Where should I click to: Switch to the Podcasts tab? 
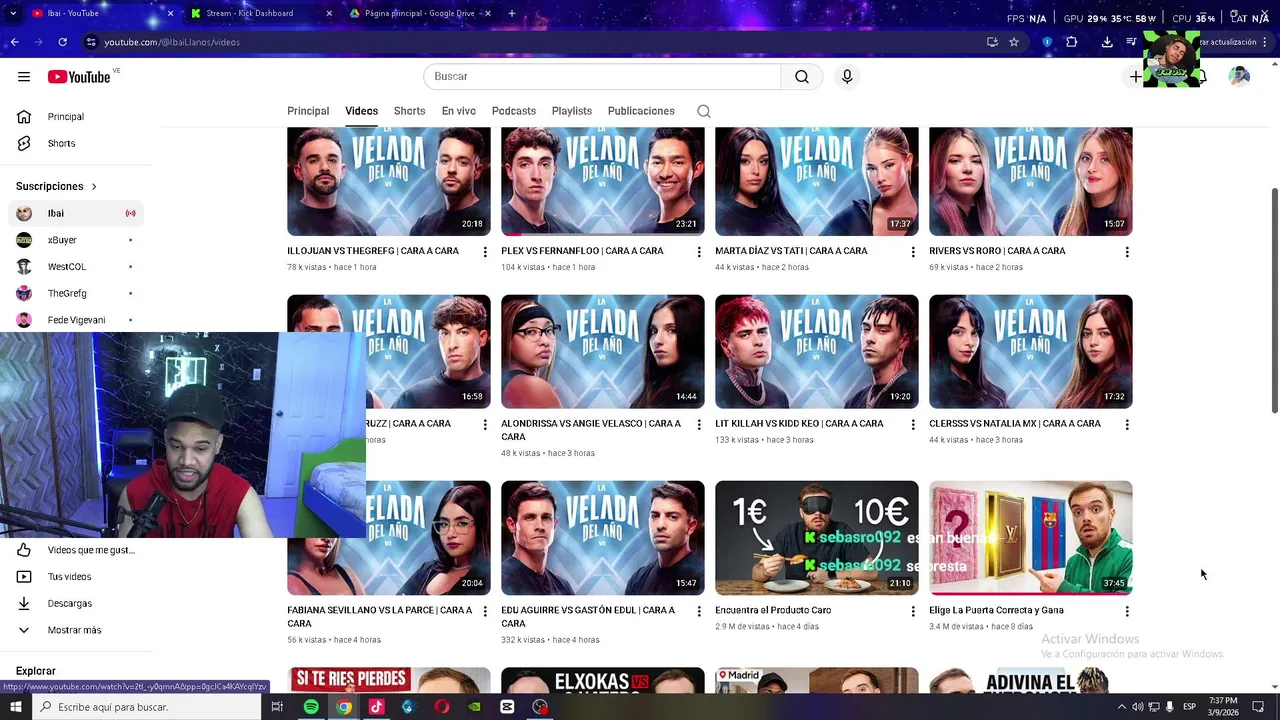click(x=514, y=111)
